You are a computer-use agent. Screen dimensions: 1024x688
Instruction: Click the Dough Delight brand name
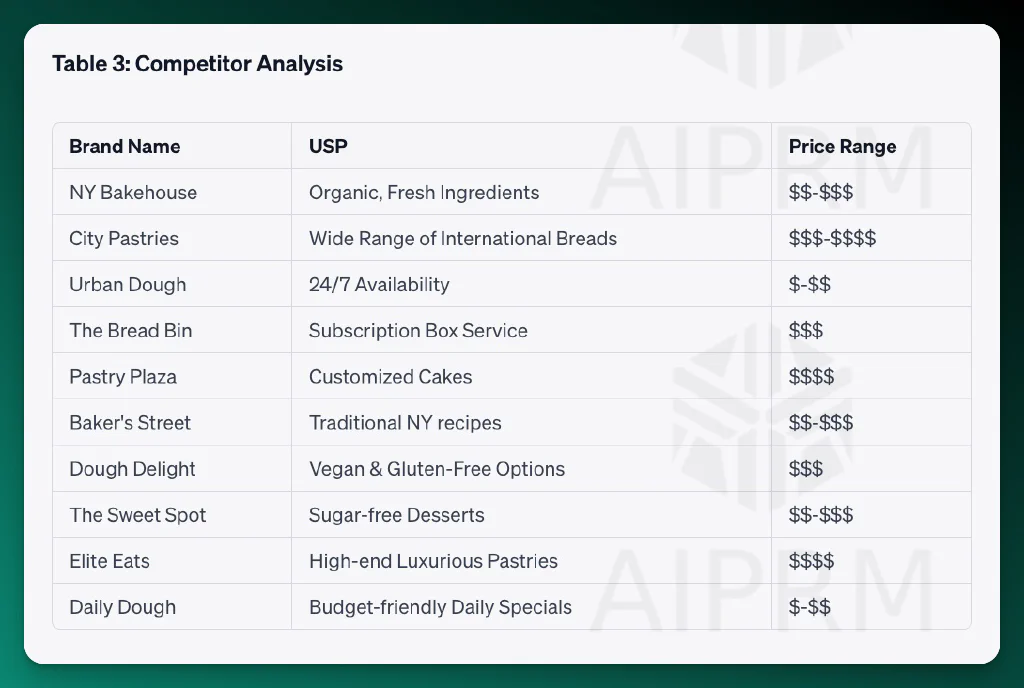coord(133,469)
